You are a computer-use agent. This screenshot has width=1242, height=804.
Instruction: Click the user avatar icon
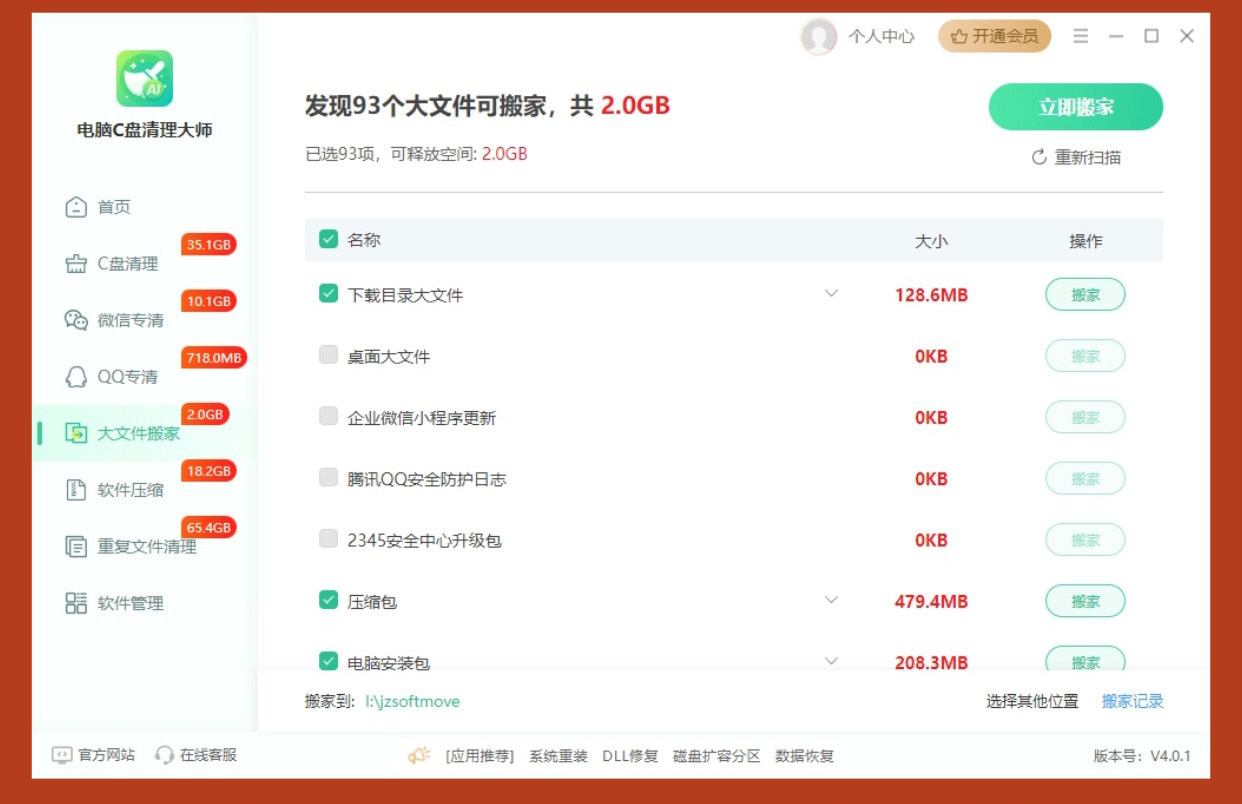point(819,37)
